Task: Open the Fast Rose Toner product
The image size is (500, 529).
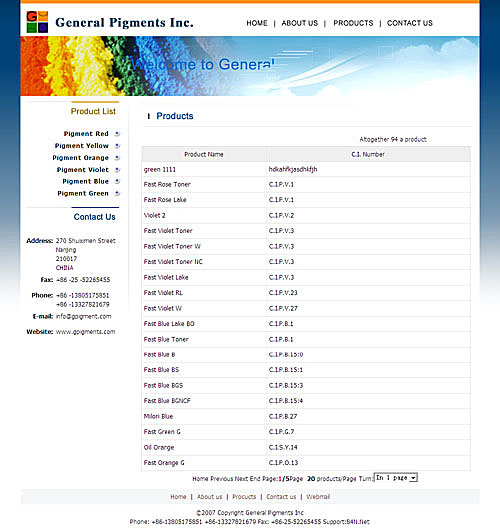Action: [x=167, y=185]
